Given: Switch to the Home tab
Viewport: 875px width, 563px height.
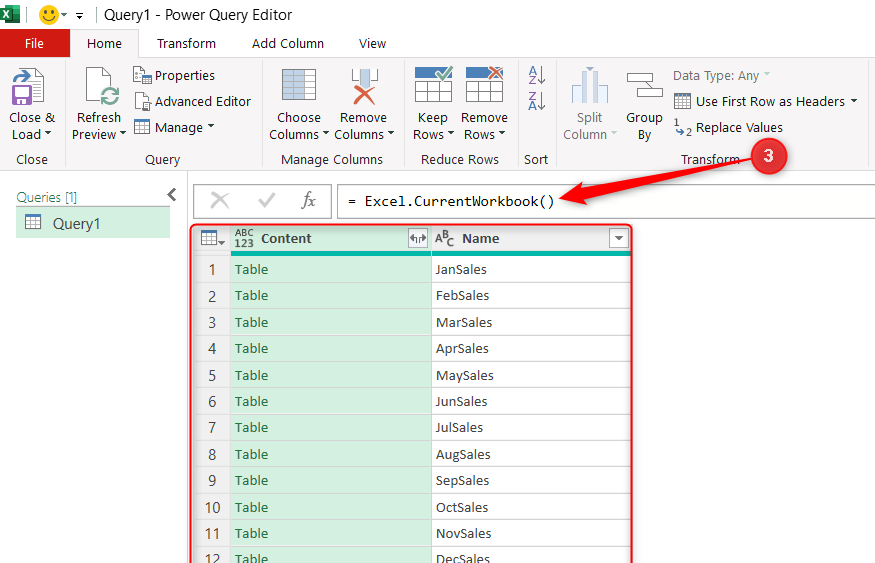Looking at the screenshot, I should pyautogui.click(x=104, y=44).
